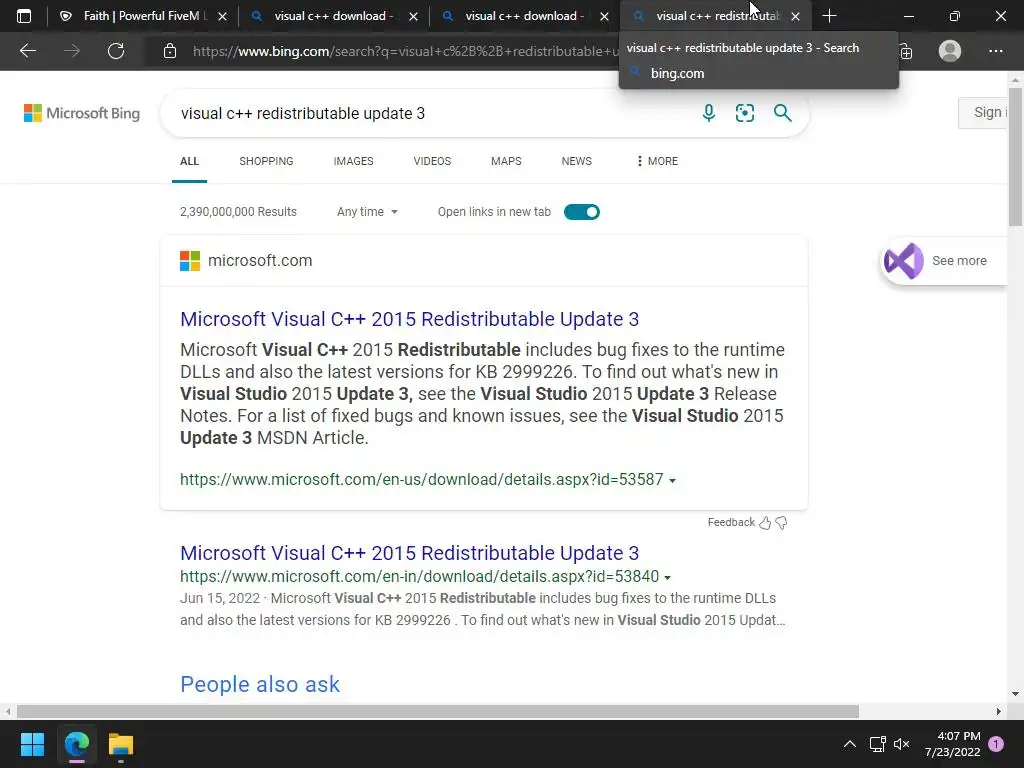Open the Microsoft Bing logo homepage
Screen dimensions: 1024x768
click(x=82, y=113)
